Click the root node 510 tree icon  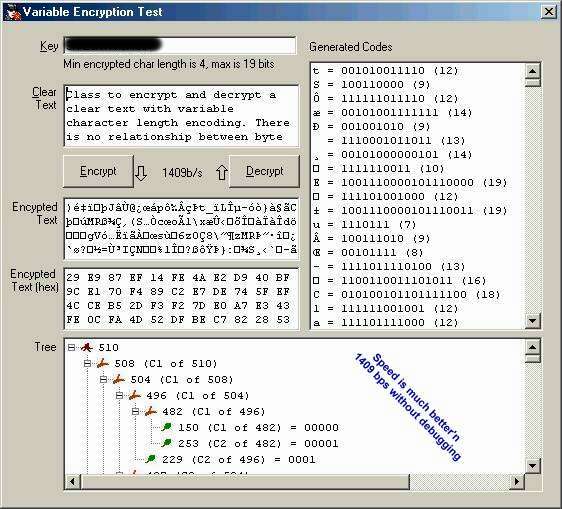87,347
